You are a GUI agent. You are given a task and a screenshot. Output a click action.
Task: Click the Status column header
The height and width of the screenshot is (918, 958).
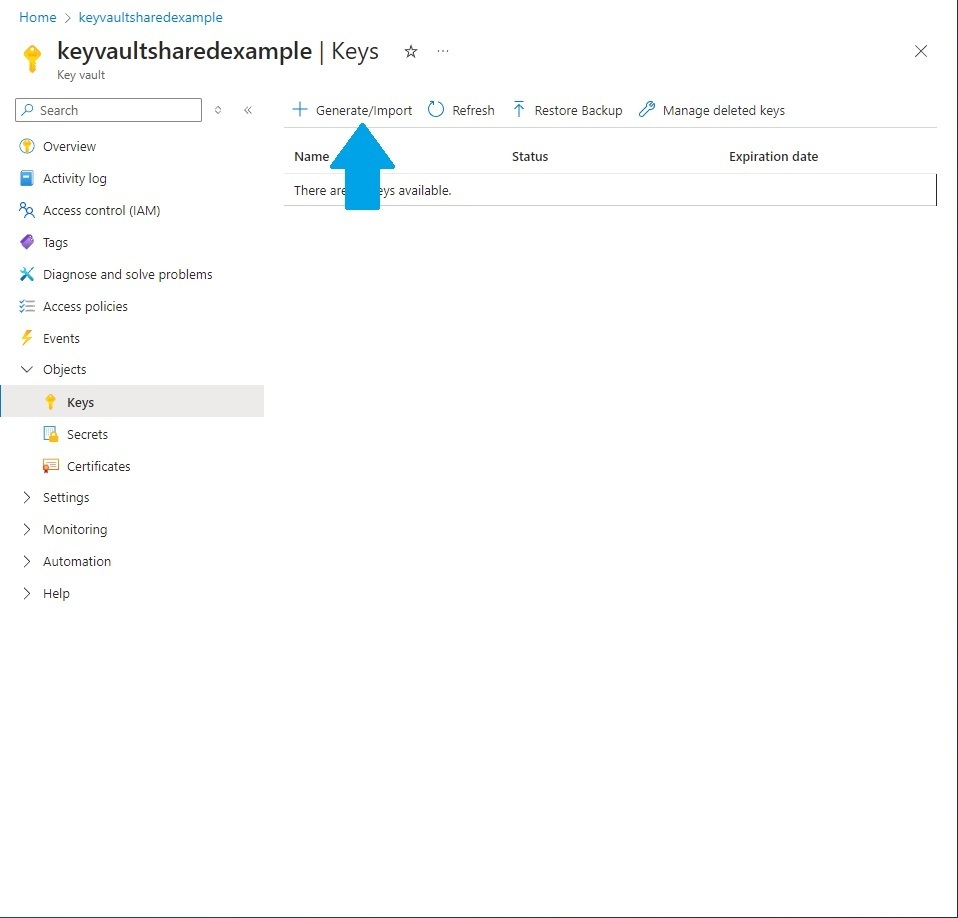[x=530, y=156]
